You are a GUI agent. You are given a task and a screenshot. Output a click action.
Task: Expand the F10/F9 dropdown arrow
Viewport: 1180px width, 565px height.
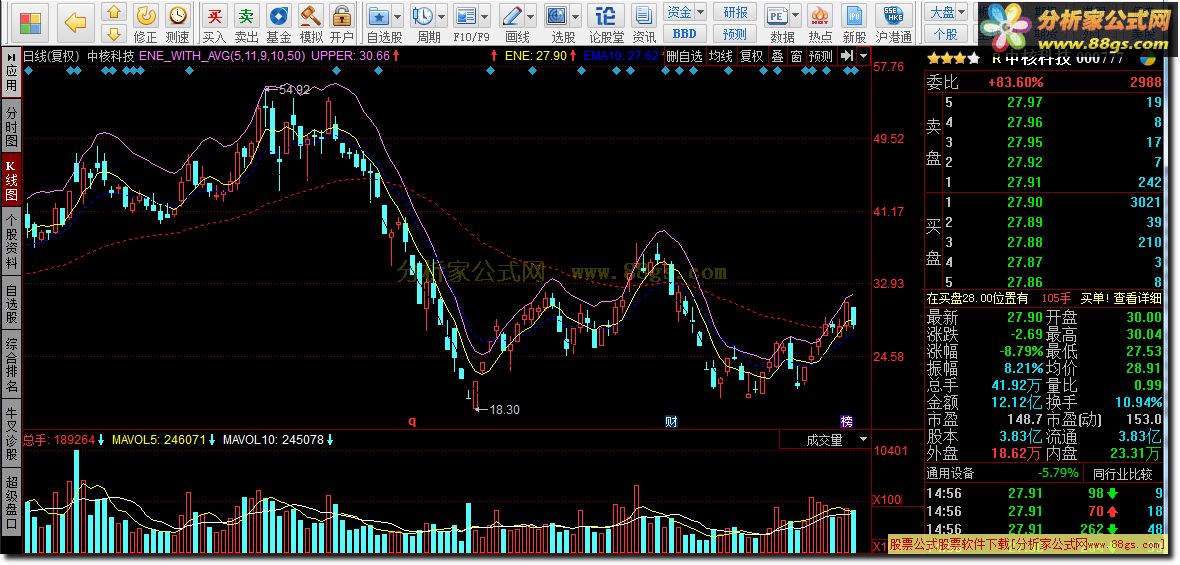(x=486, y=15)
